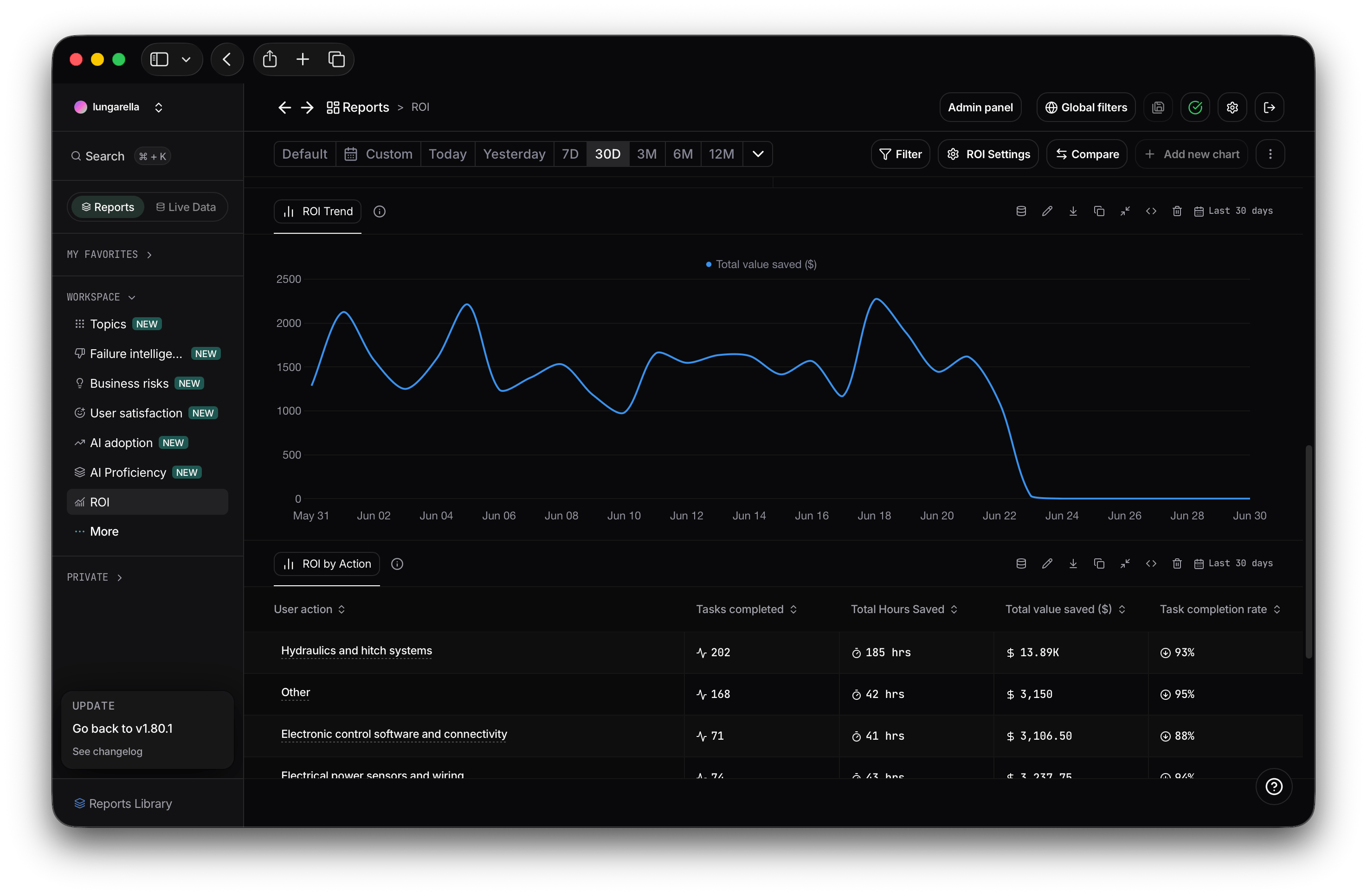The height and width of the screenshot is (896, 1367).
Task: Go forward using the report forward arrow
Action: coord(307,107)
